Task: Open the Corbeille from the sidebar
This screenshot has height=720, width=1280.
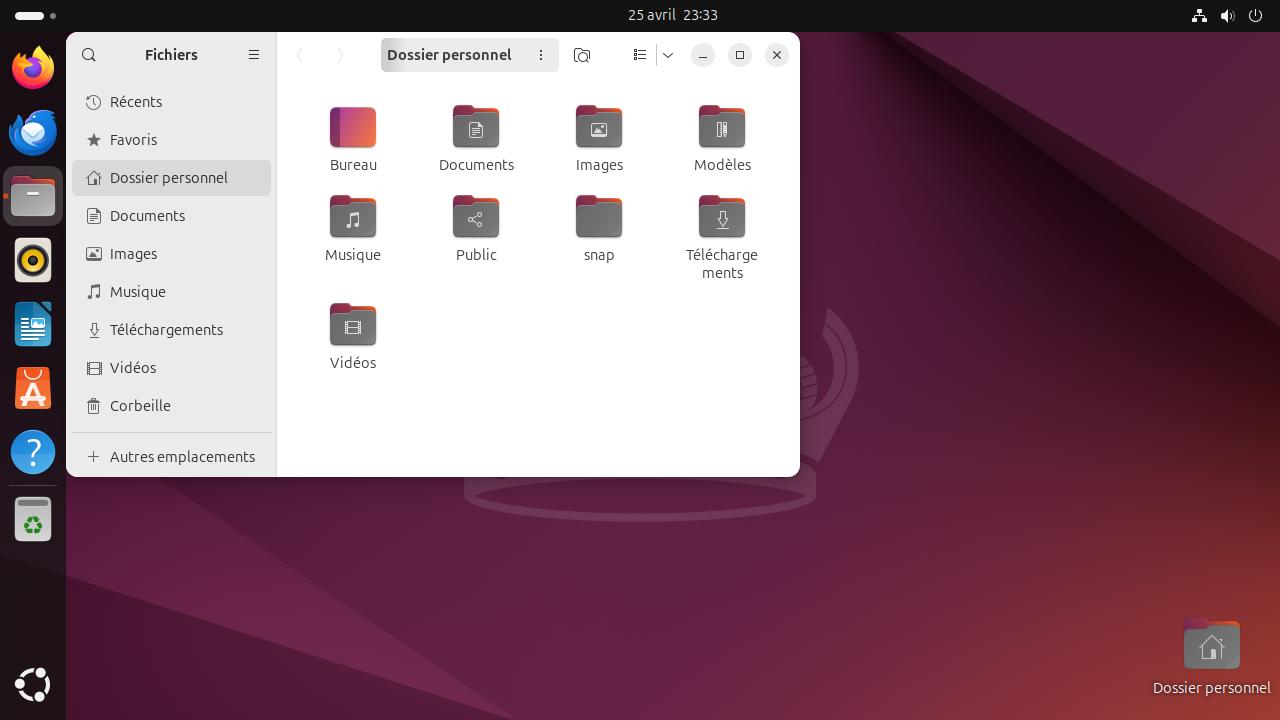Action: [140, 405]
